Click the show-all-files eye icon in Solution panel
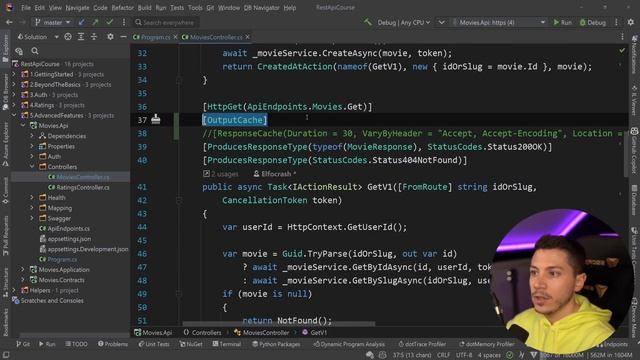The height and width of the screenshot is (360, 640). tap(19, 51)
